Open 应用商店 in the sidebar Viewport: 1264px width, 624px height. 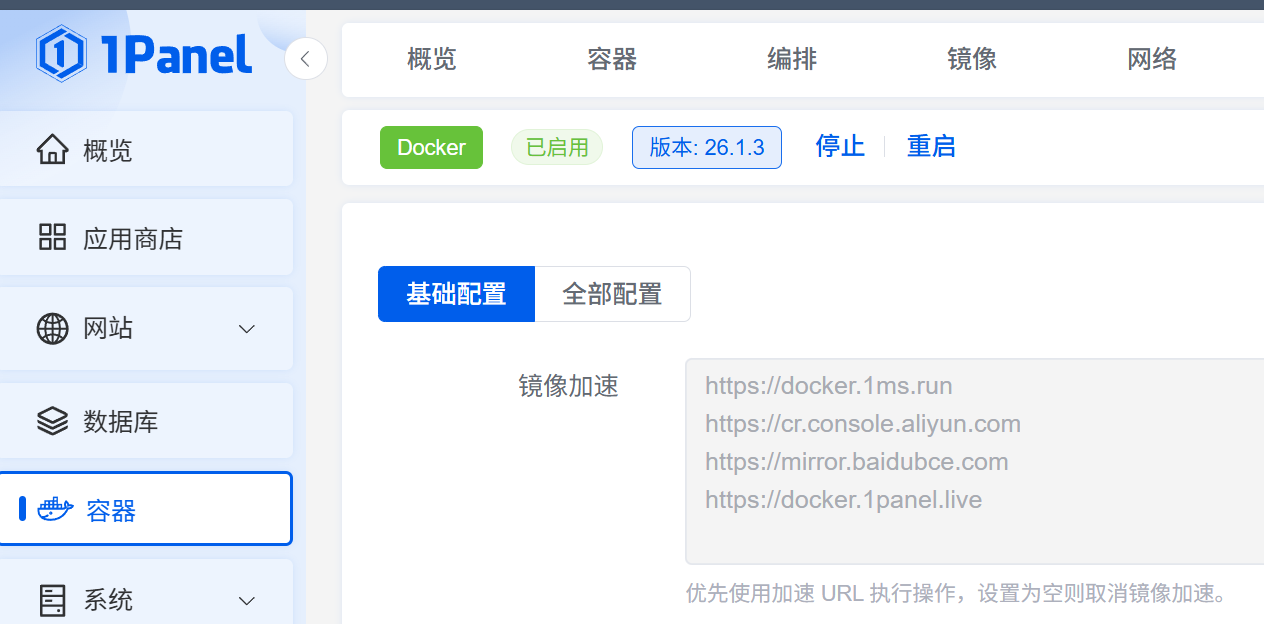[146, 238]
